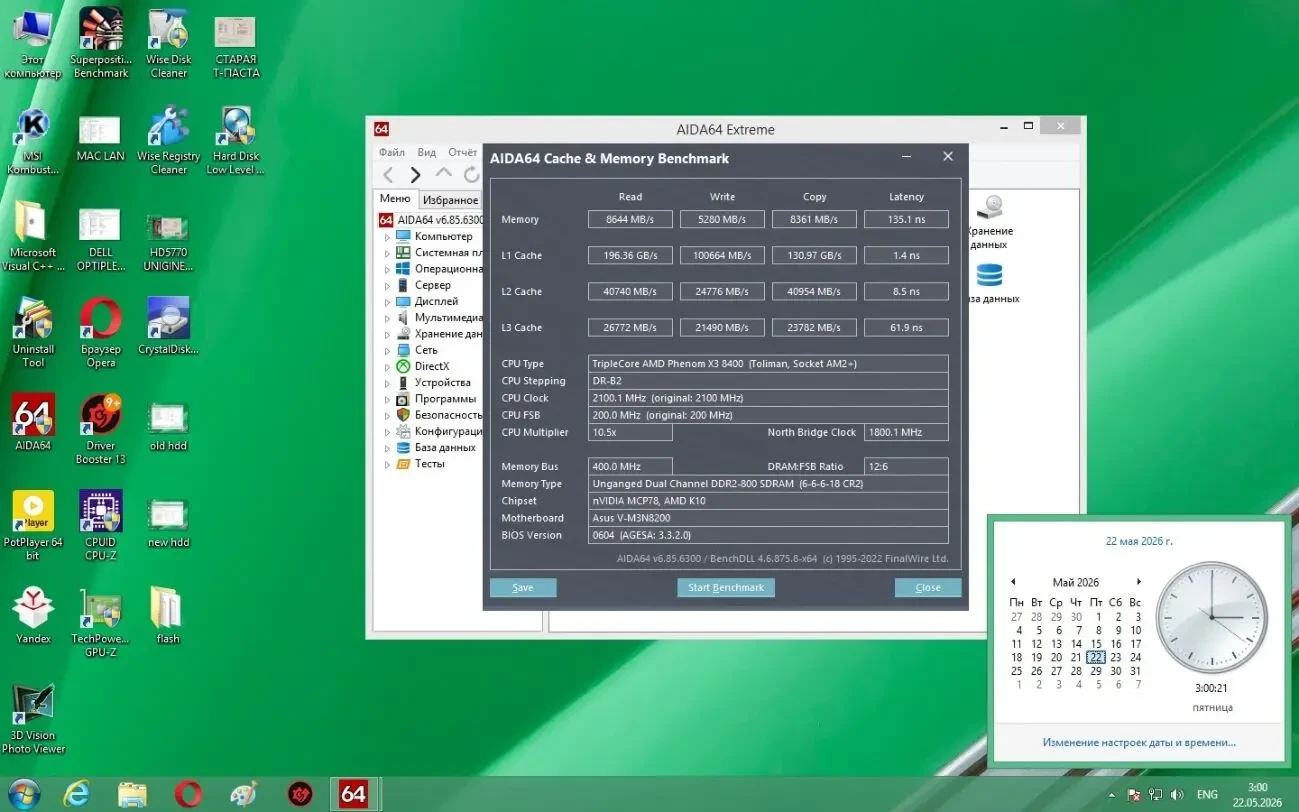The image size is (1299, 812).
Task: Open old hdd desktop file
Action: [169, 425]
